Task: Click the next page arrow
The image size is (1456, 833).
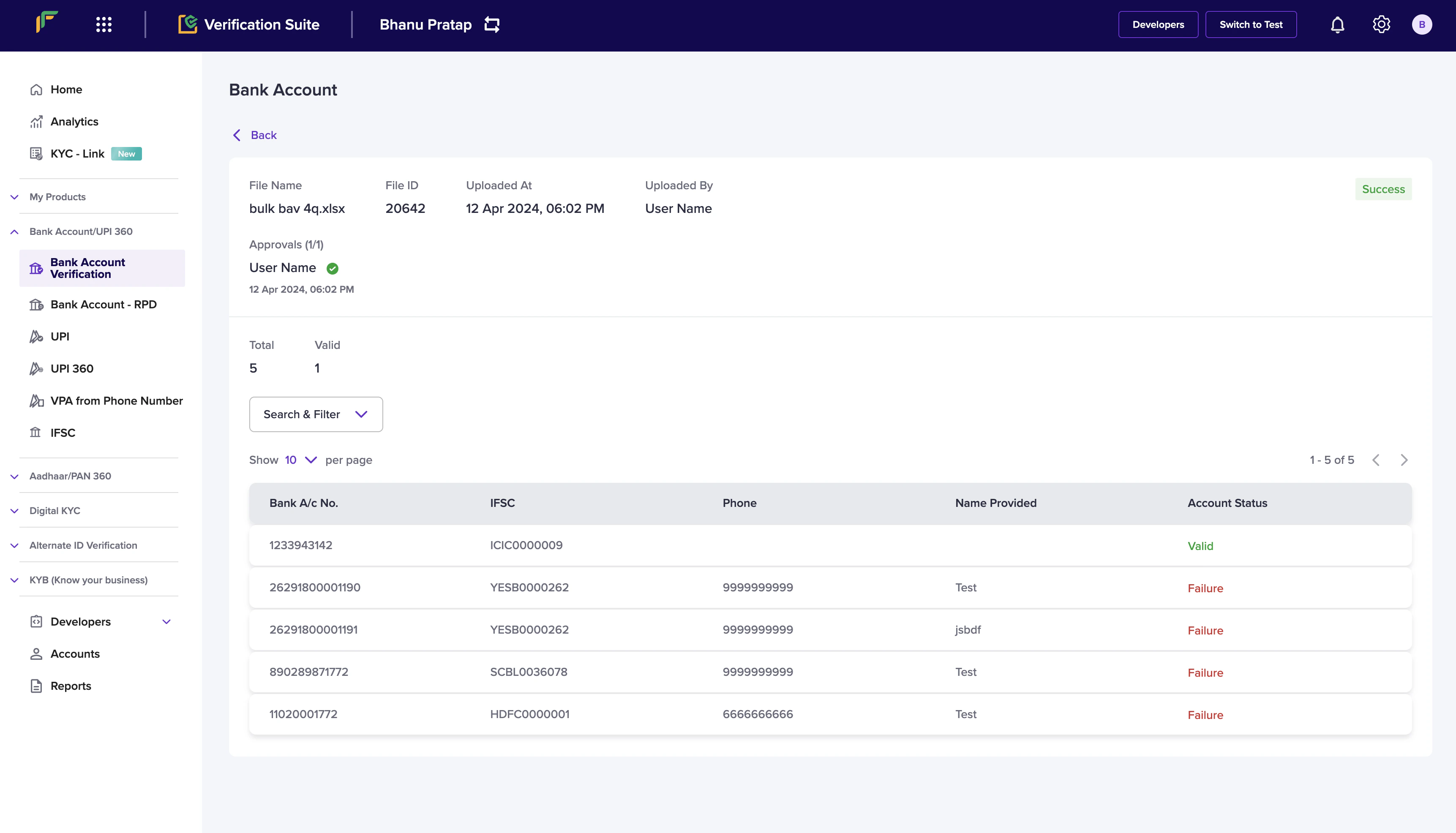Action: click(1404, 460)
